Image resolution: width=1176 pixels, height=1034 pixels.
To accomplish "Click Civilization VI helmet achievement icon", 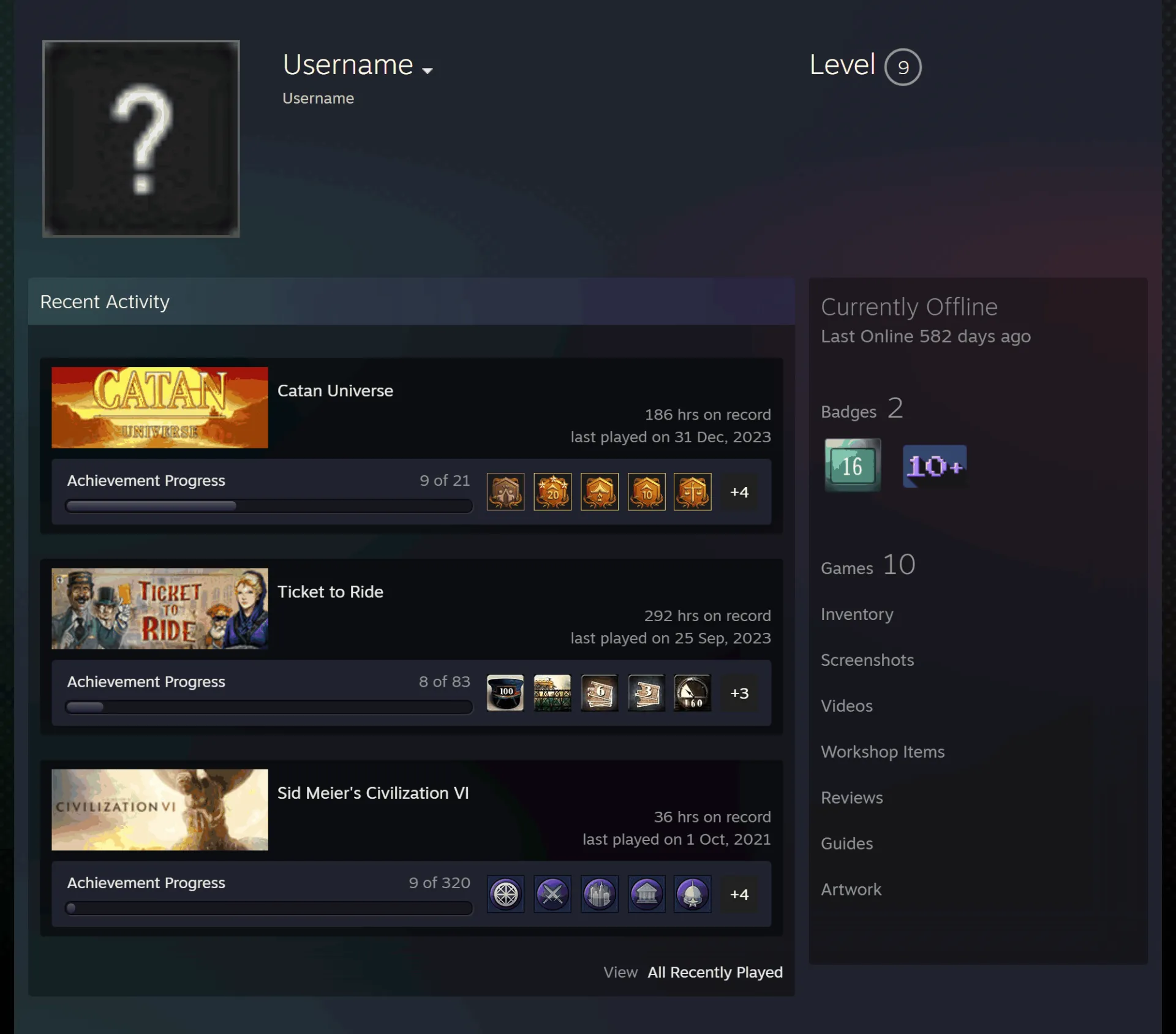I will tap(693, 894).
